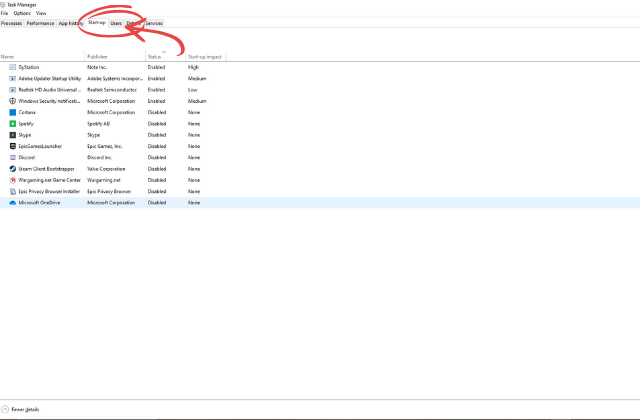Click the GyStation app icon in the list
The image size is (640, 420).
click(13, 67)
